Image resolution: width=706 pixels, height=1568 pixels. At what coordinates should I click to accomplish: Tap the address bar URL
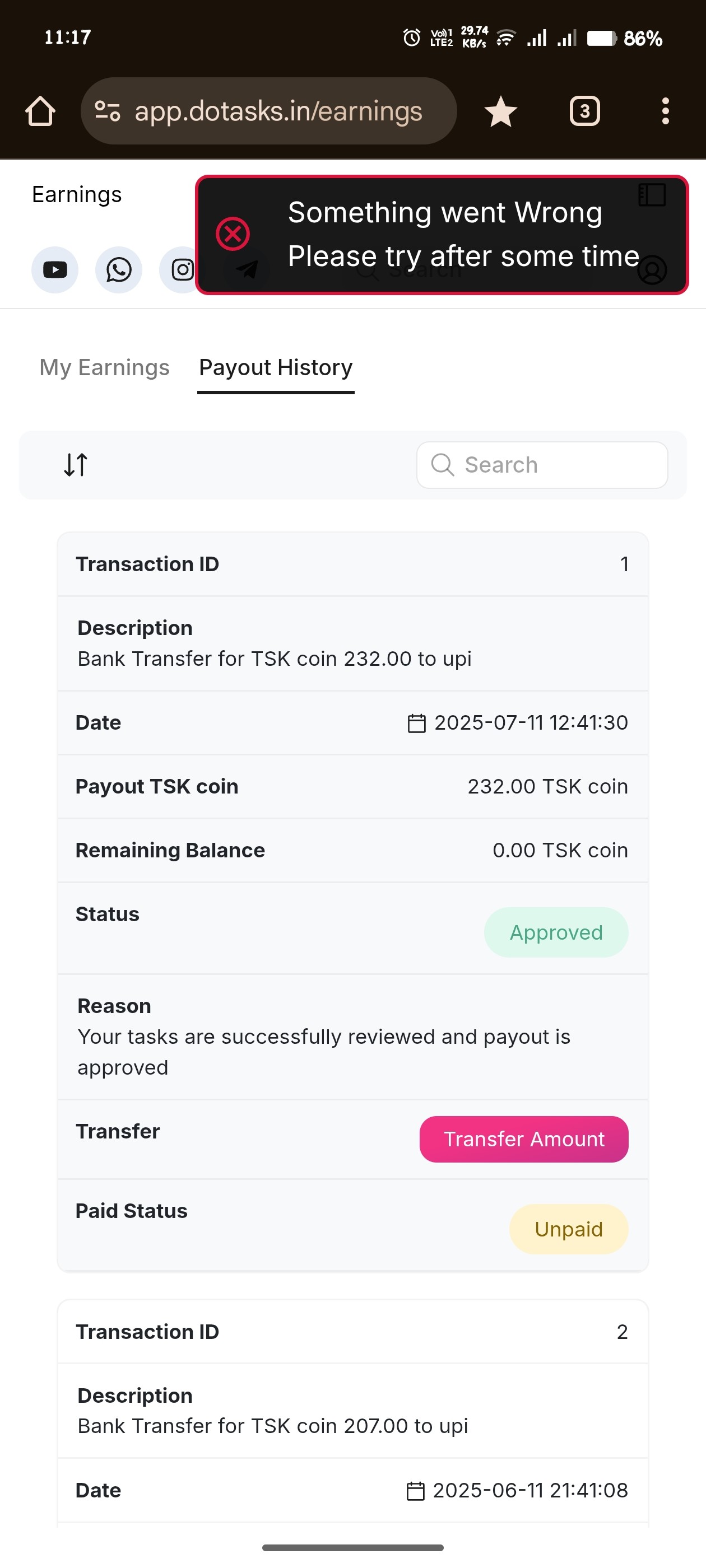click(278, 111)
